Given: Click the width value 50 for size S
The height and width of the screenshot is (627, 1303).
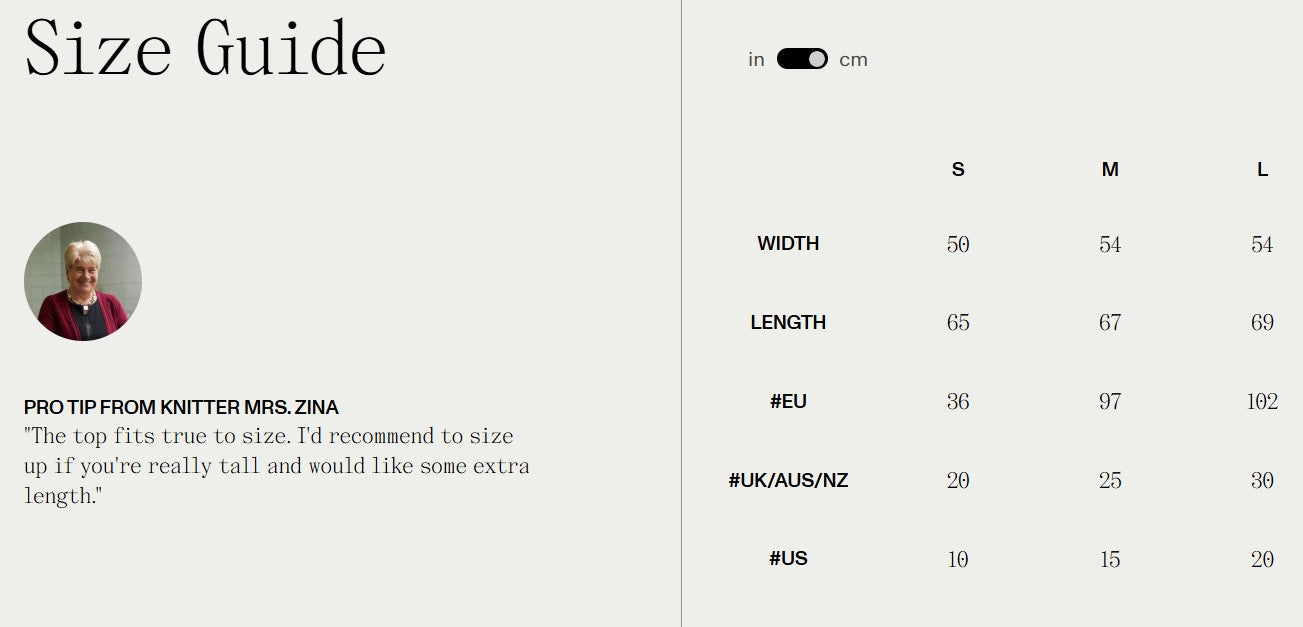Looking at the screenshot, I should [958, 244].
